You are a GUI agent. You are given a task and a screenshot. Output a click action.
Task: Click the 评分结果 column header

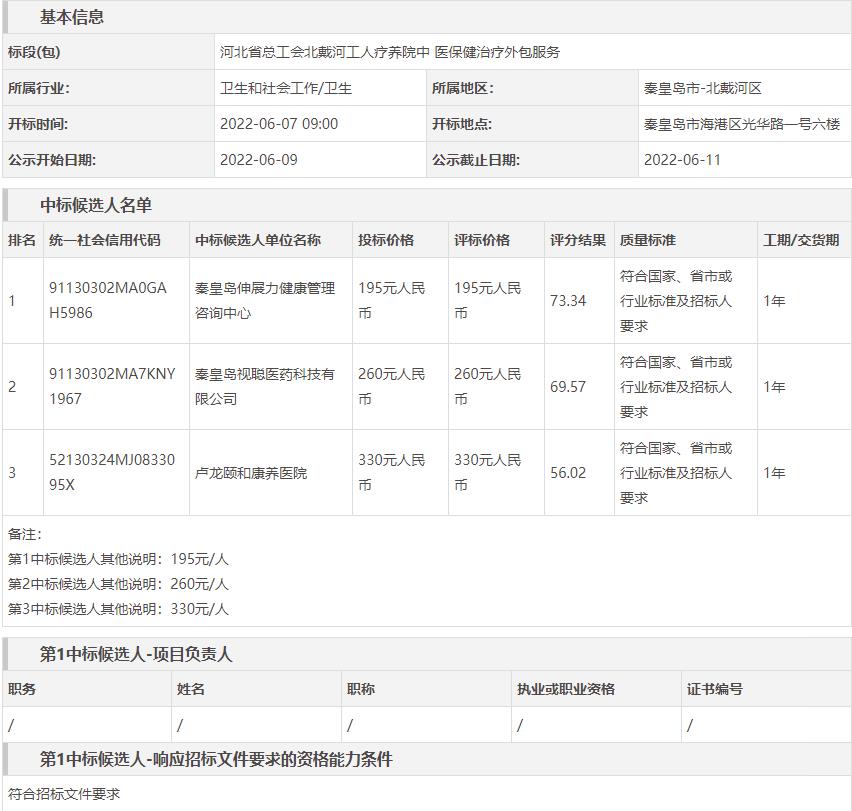point(578,240)
